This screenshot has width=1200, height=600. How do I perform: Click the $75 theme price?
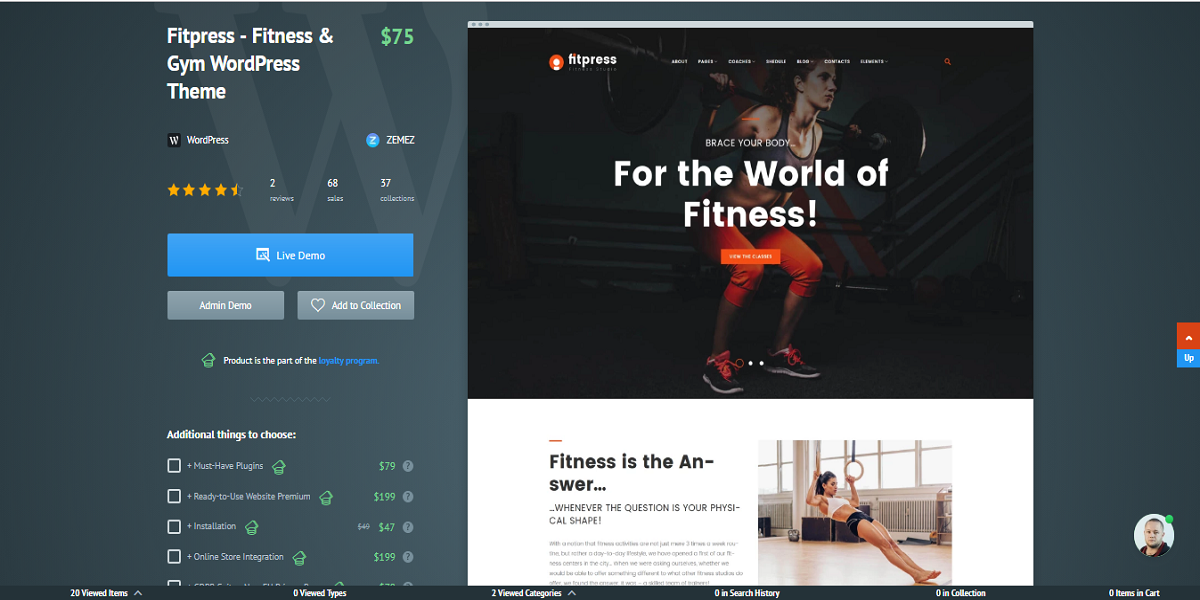coord(397,37)
